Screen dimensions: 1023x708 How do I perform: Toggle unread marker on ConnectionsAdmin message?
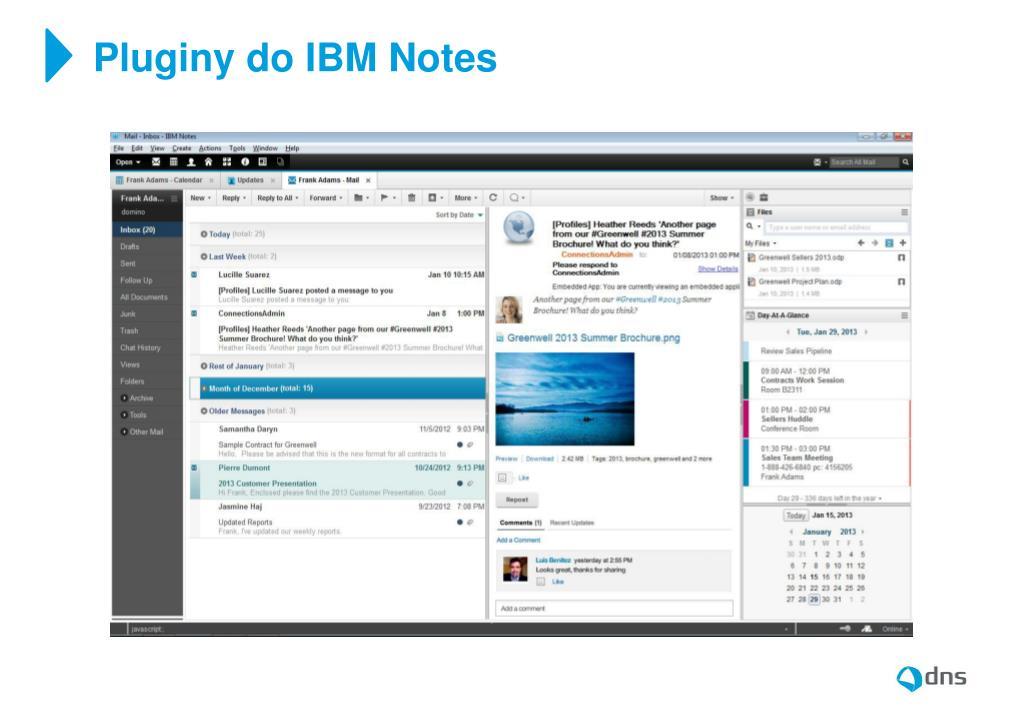pyautogui.click(x=194, y=314)
